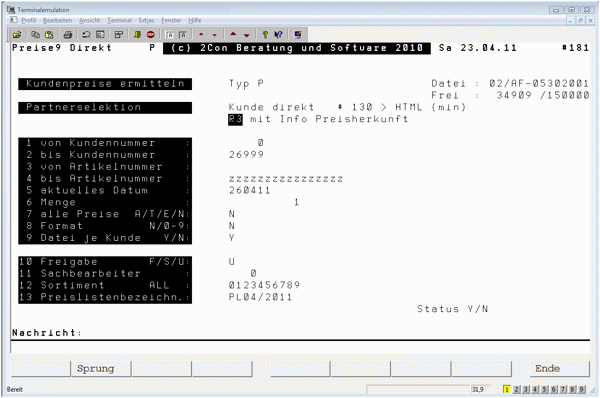Viewport: 600px width, 398px height.
Task: Click the Nachricht message input line
Action: coord(300,347)
